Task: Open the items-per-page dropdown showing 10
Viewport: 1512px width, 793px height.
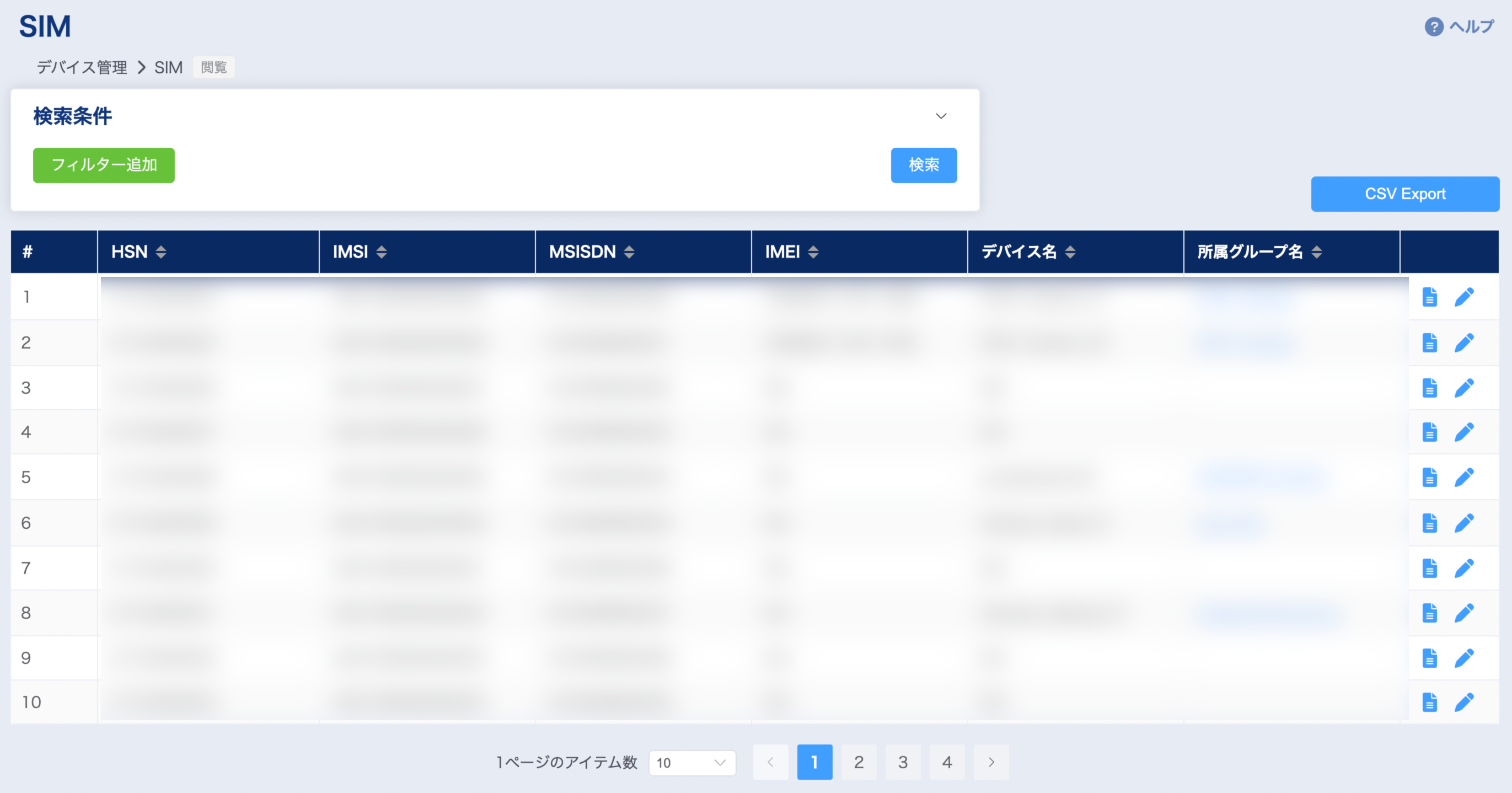Action: (x=693, y=763)
